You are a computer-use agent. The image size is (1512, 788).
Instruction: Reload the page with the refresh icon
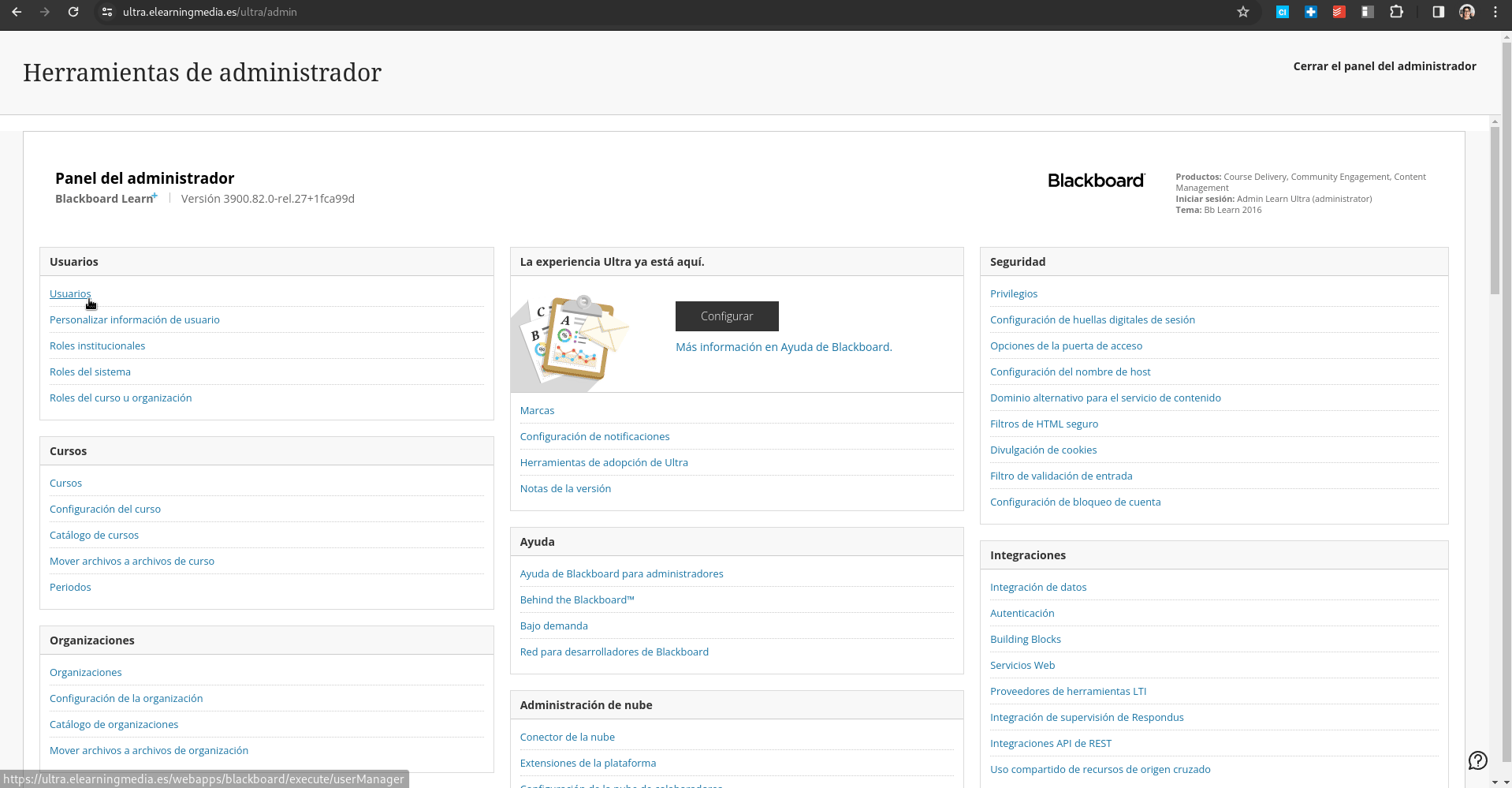click(73, 12)
